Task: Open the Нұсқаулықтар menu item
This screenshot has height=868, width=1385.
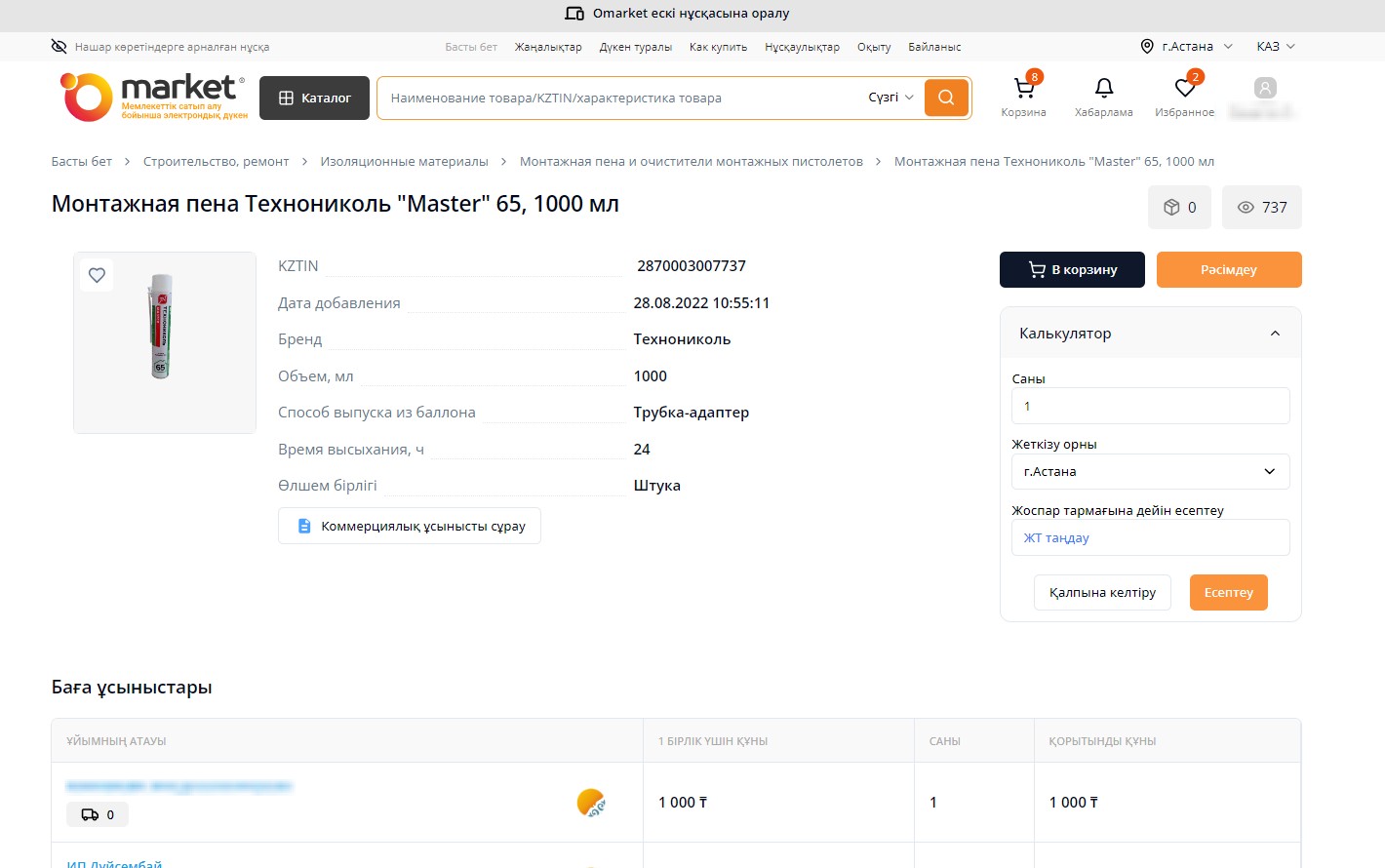Action: pyautogui.click(x=802, y=47)
